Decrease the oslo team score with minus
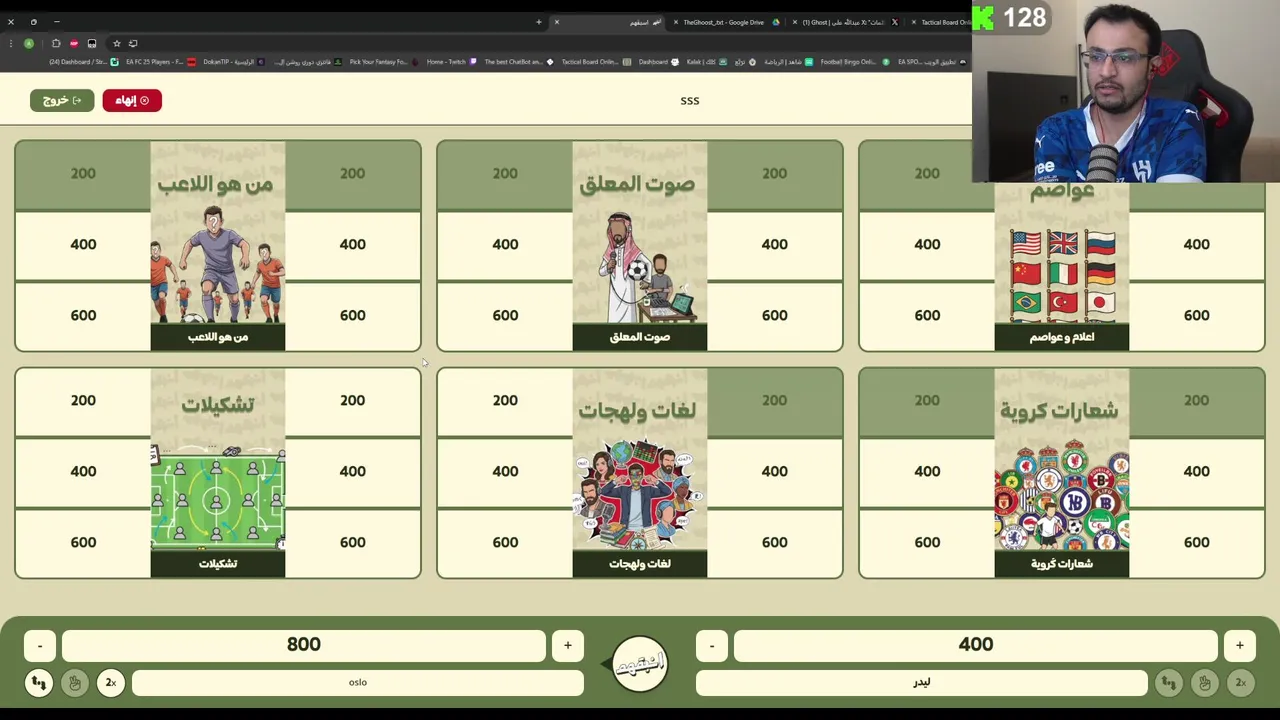The width and height of the screenshot is (1280, 720). 40,646
